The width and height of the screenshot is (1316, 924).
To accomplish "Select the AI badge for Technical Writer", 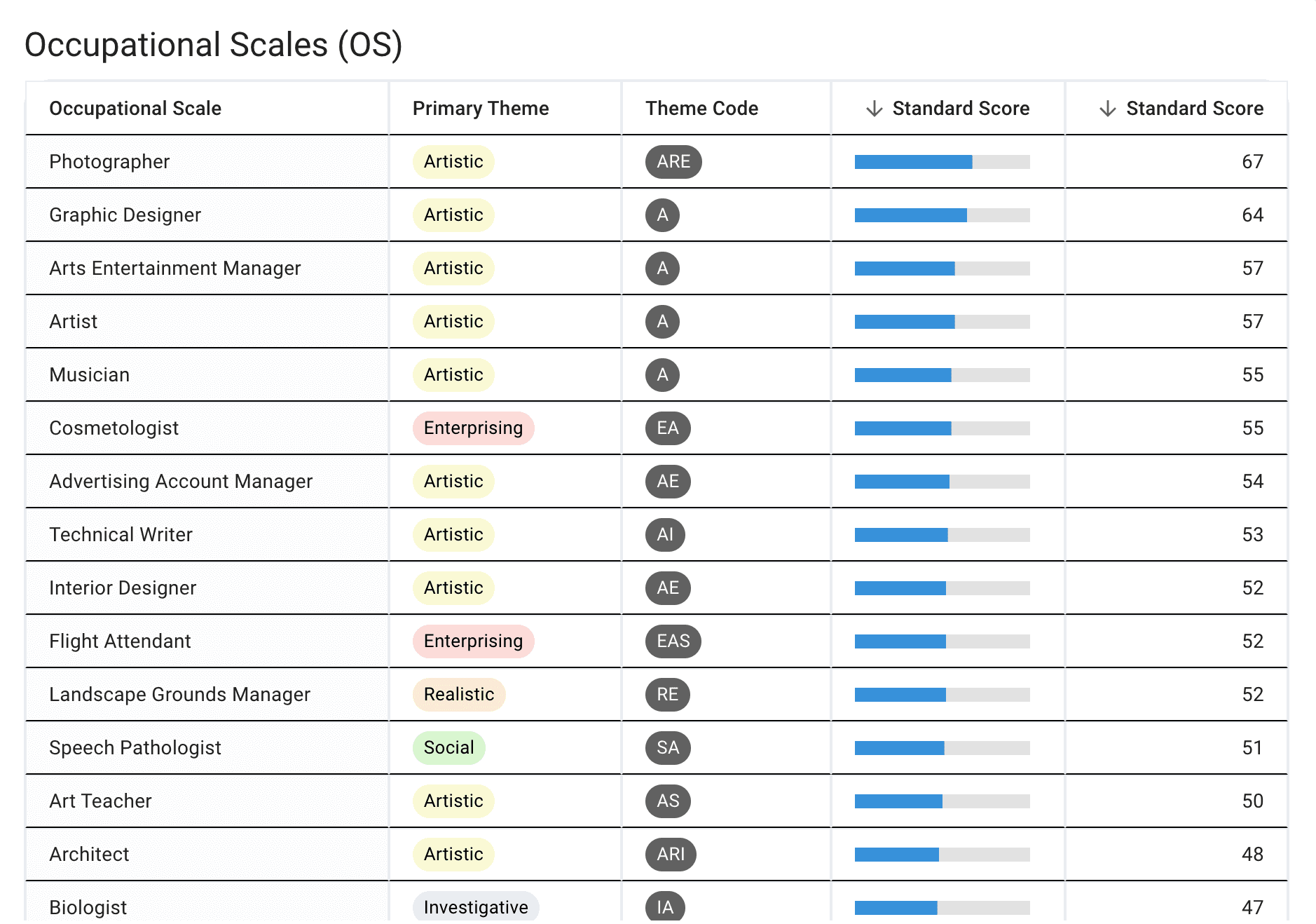I will tap(665, 535).
